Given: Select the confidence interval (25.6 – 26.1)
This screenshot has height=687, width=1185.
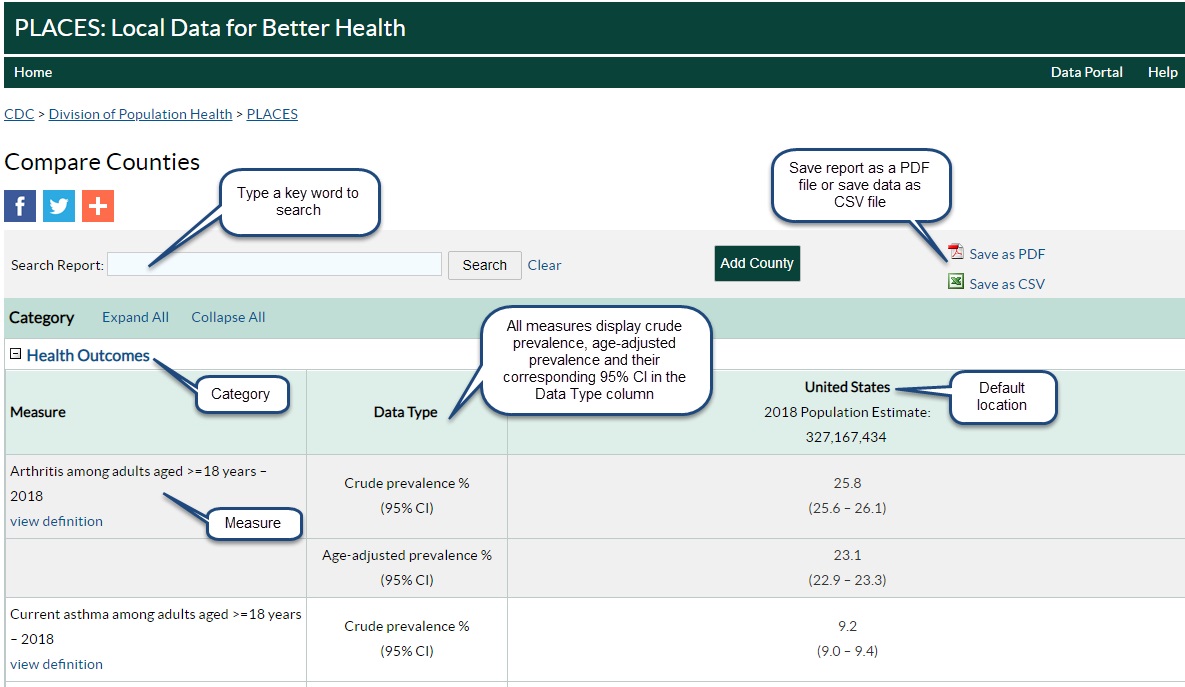Looking at the screenshot, I should (x=847, y=508).
